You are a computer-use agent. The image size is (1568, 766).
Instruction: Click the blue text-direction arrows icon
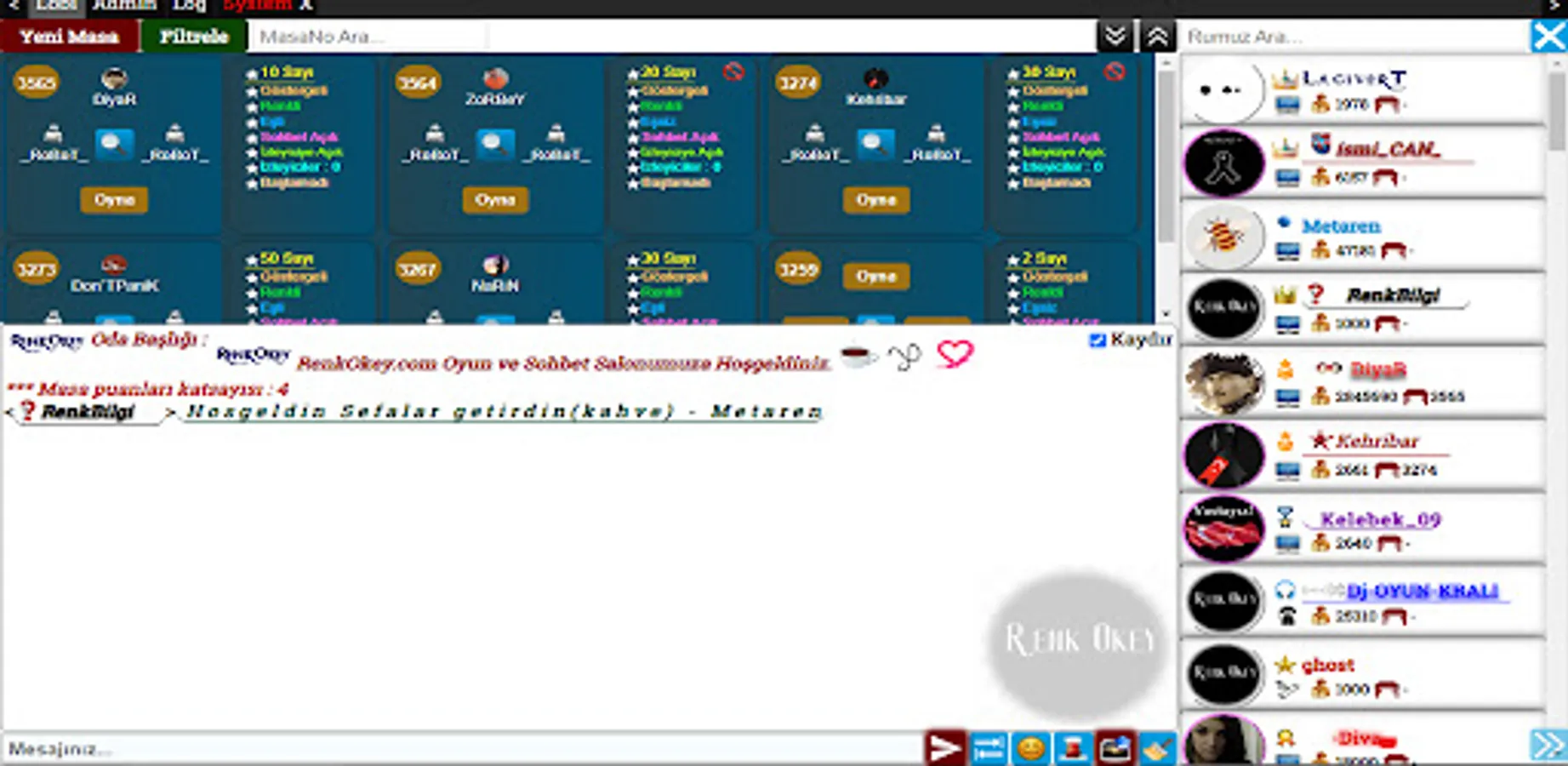coord(988,748)
